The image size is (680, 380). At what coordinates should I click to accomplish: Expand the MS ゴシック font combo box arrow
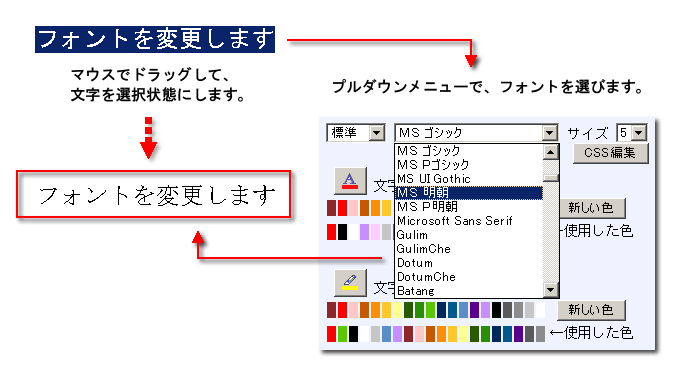(x=549, y=133)
